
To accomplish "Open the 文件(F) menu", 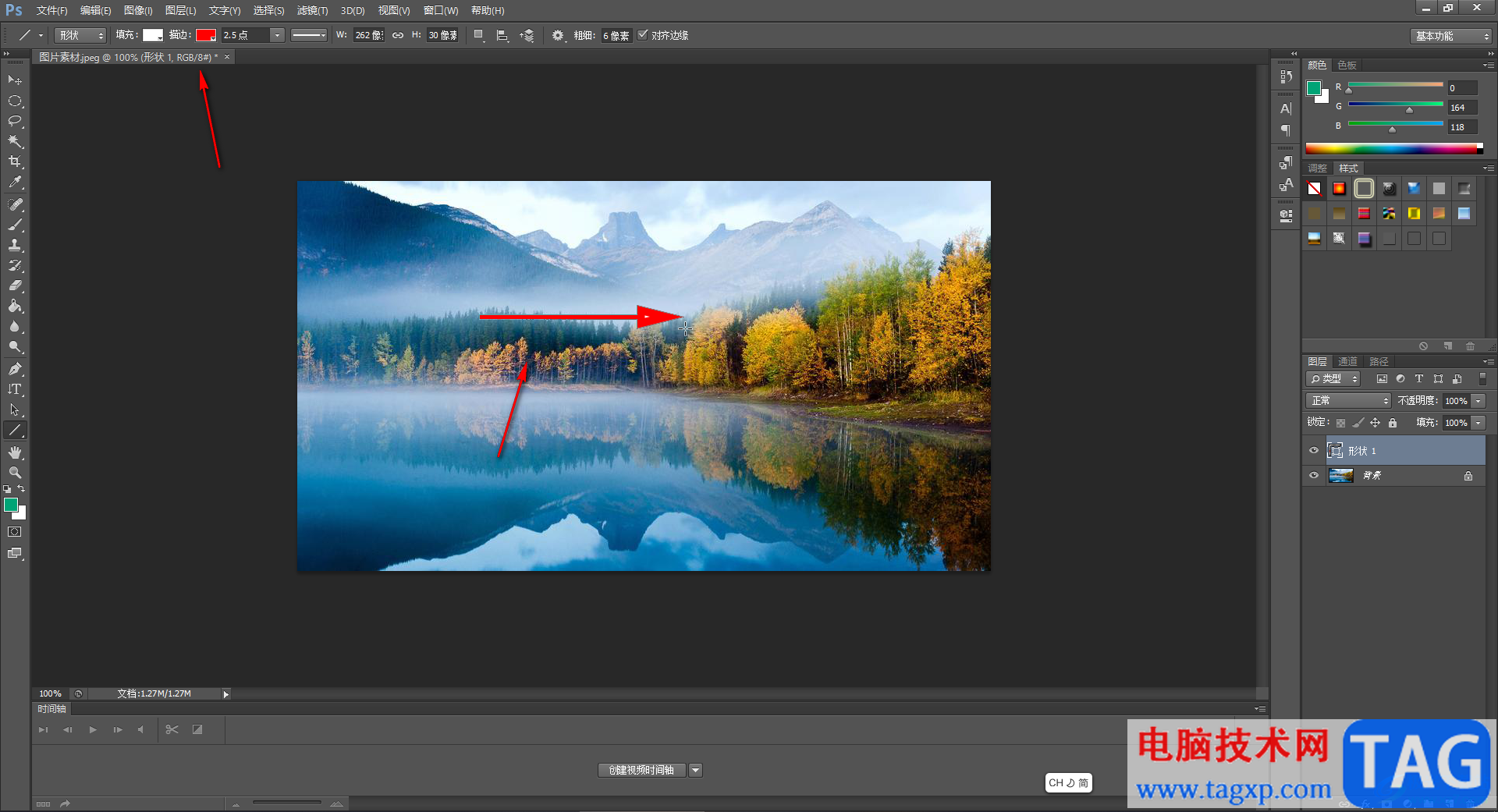I will pos(51,10).
